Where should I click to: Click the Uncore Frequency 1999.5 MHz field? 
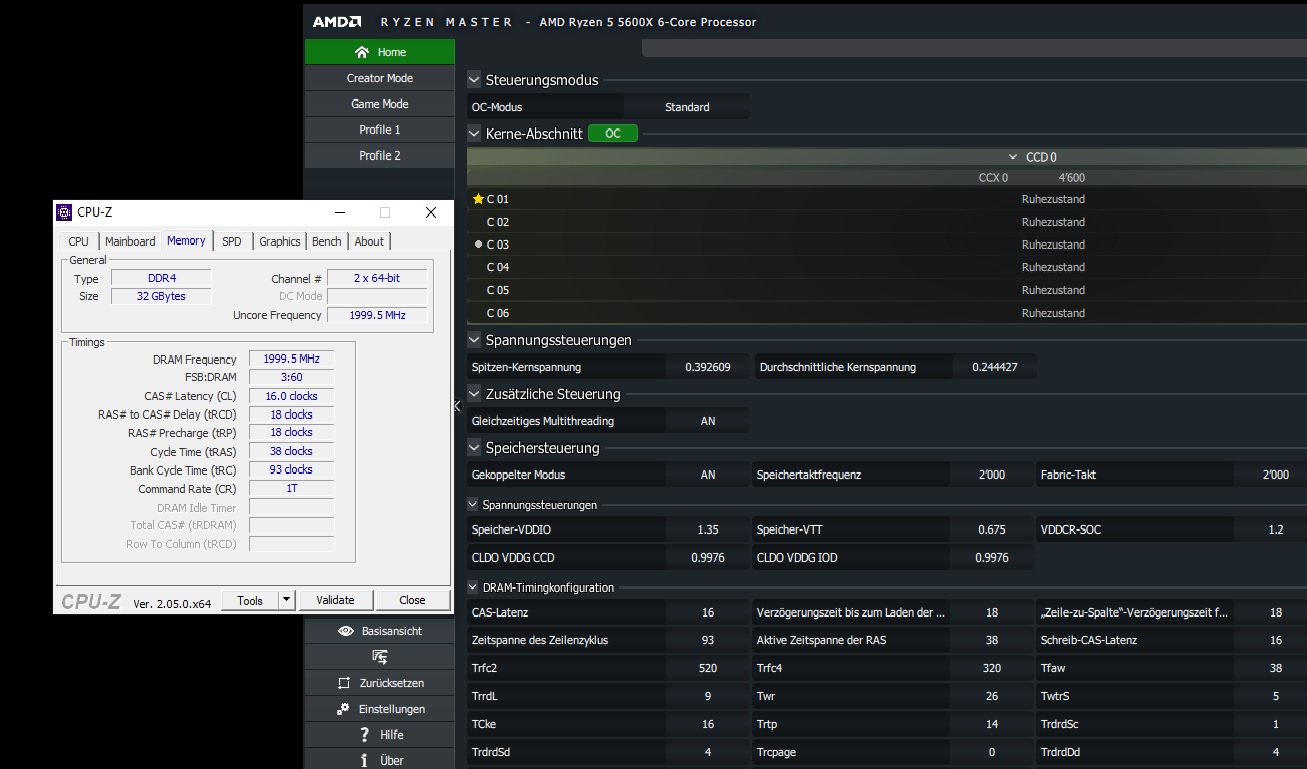click(377, 315)
